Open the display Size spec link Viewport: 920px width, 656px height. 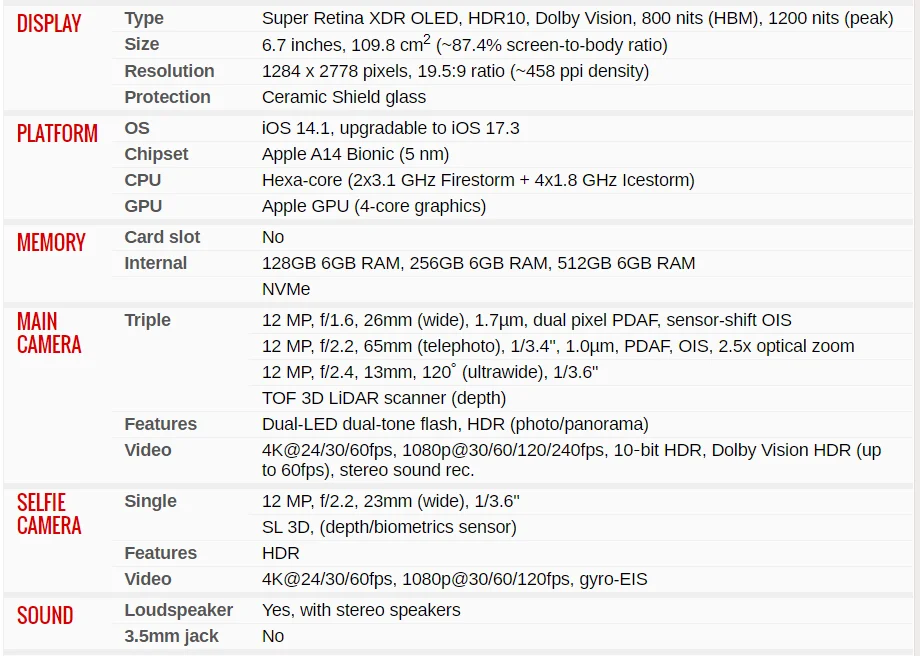142,44
